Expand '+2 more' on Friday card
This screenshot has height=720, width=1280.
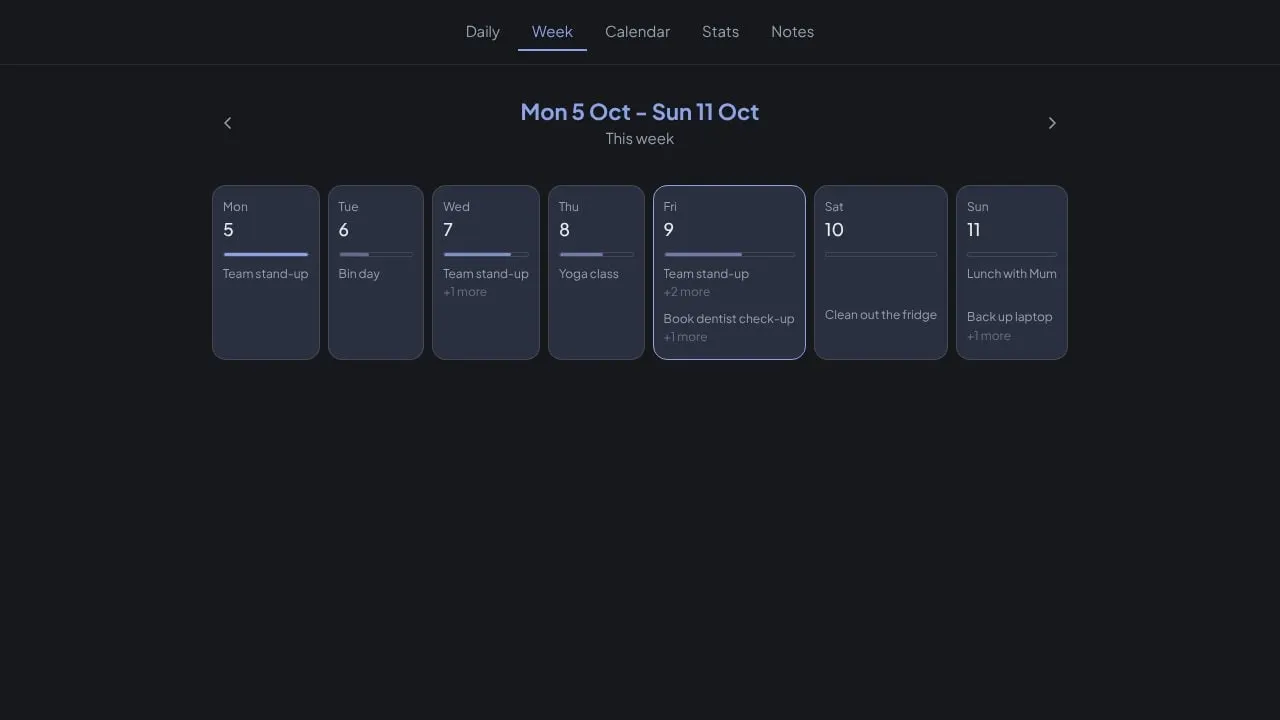point(687,292)
